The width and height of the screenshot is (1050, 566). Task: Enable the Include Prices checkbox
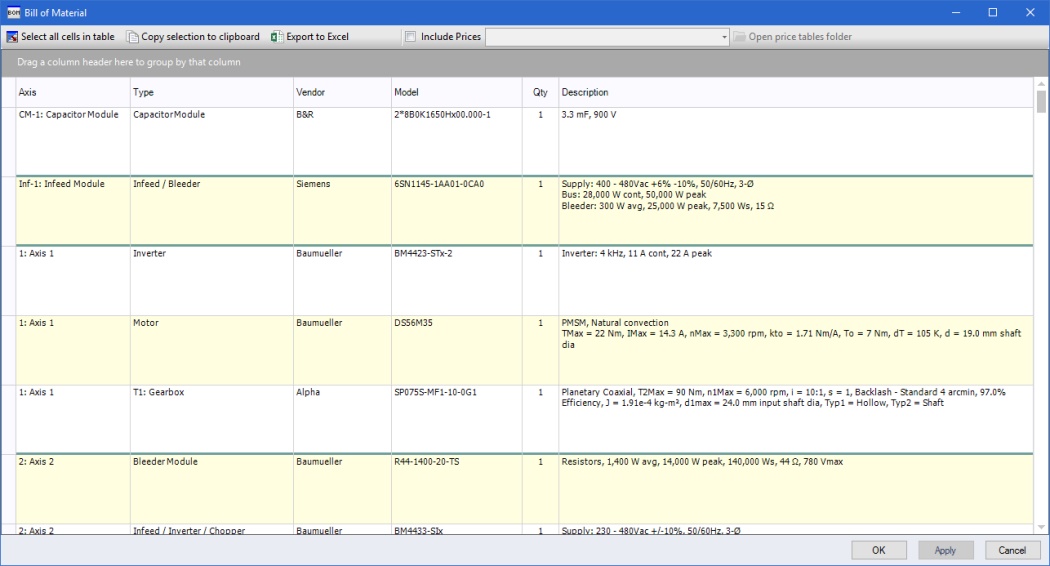(x=410, y=37)
